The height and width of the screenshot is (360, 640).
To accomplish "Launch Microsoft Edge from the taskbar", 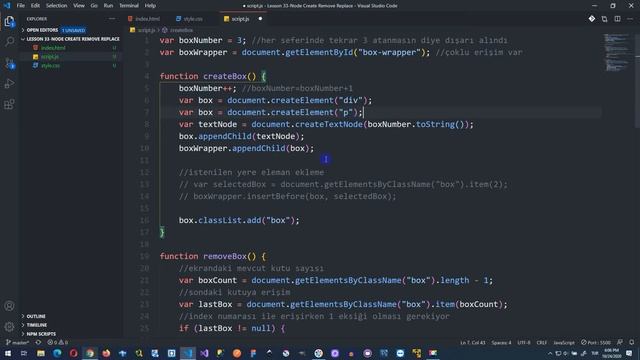I will point(57,353).
